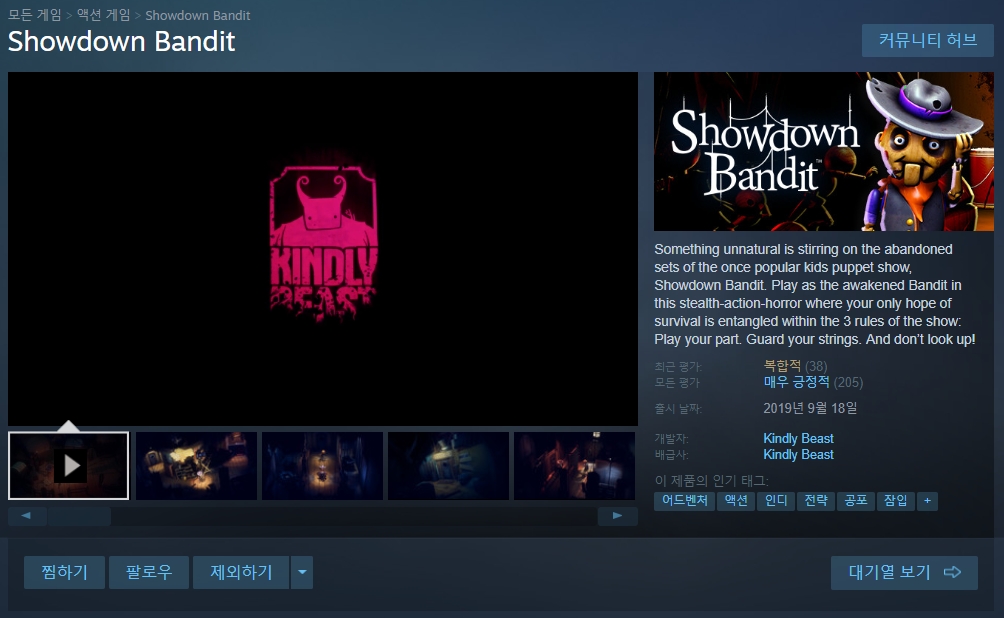Click the Showdown Bandit header capsule image
Viewport: 1004px width, 618px height.
(x=823, y=151)
